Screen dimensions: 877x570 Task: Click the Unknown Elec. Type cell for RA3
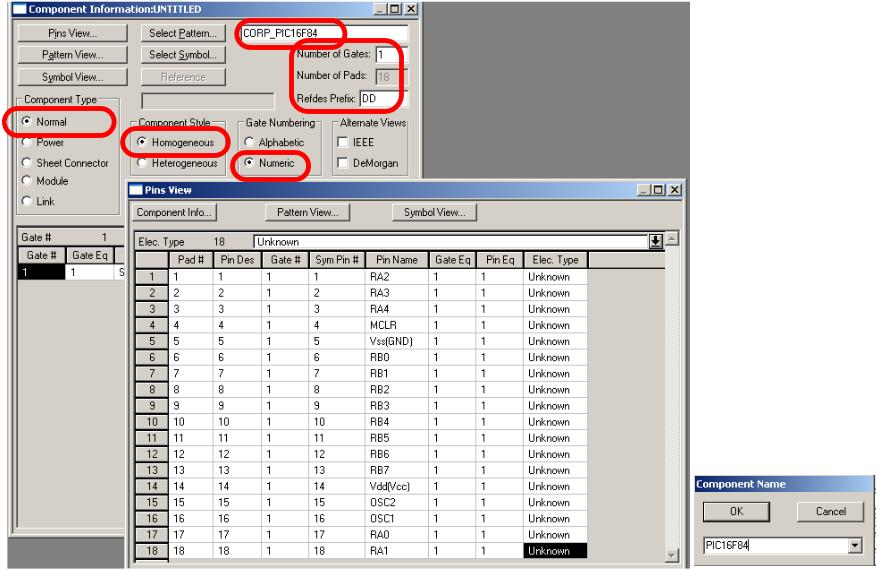(555, 293)
